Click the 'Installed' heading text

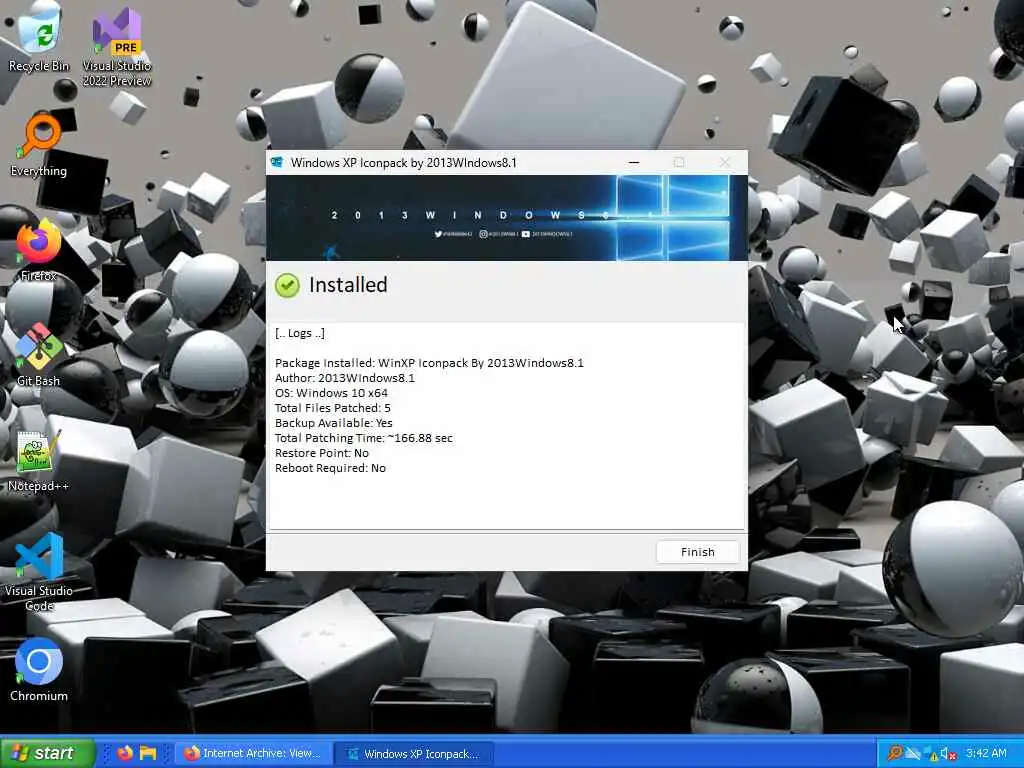(348, 285)
